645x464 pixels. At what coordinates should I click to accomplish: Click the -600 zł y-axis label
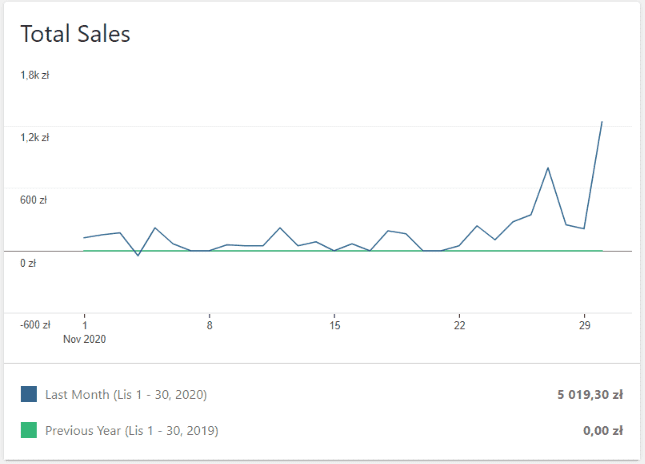tap(35, 325)
